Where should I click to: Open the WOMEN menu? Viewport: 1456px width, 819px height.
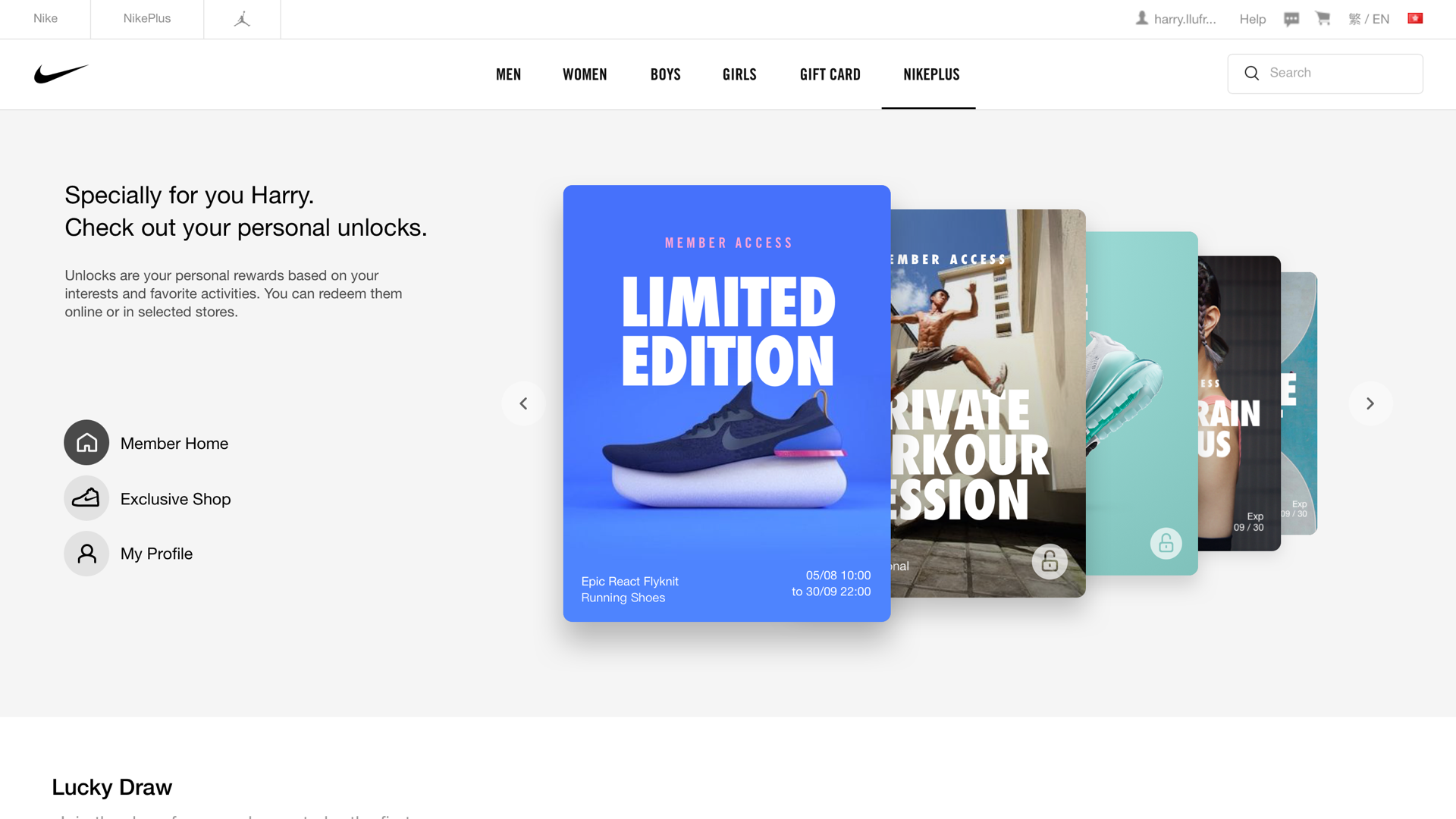coord(585,74)
